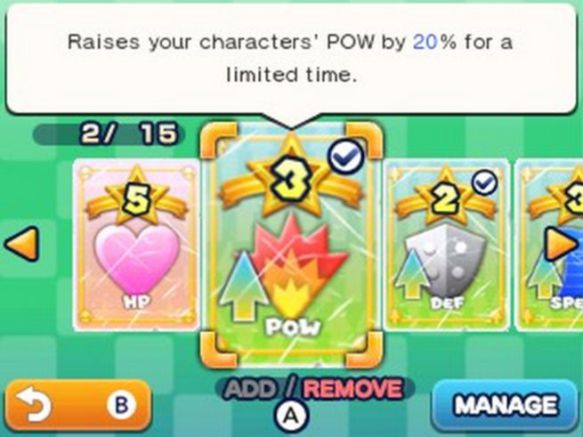Toggle the checkmark on the DEF card
Image resolution: width=583 pixels, height=437 pixels.
(485, 183)
